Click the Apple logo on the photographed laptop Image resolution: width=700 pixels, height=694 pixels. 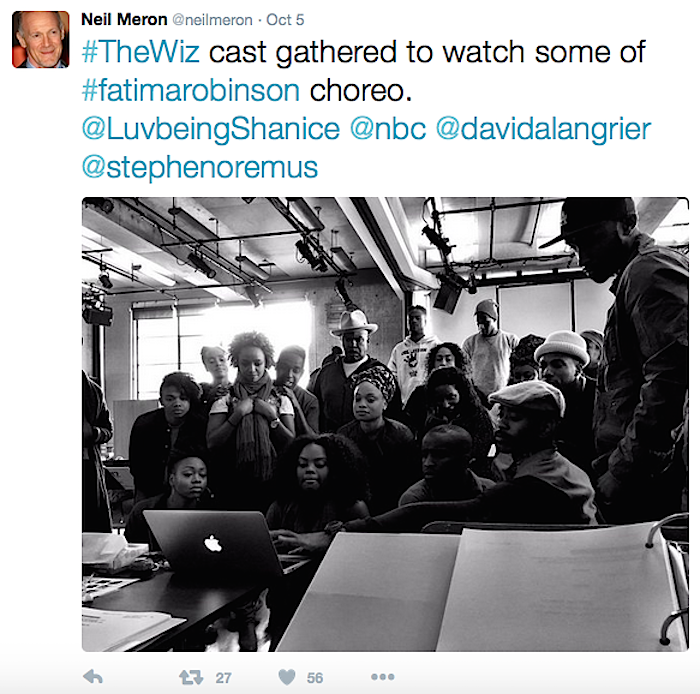coord(212,544)
